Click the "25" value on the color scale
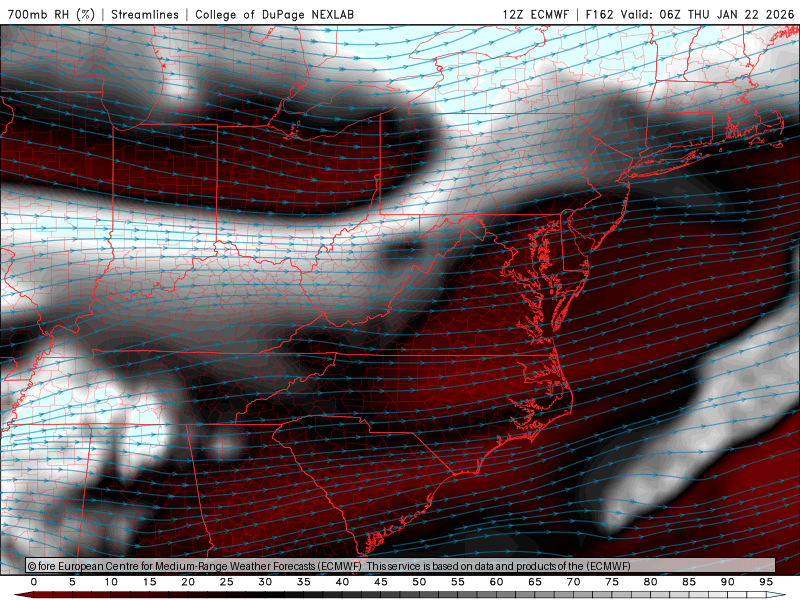Image resolution: width=800 pixels, height=600 pixels. pos(227,582)
